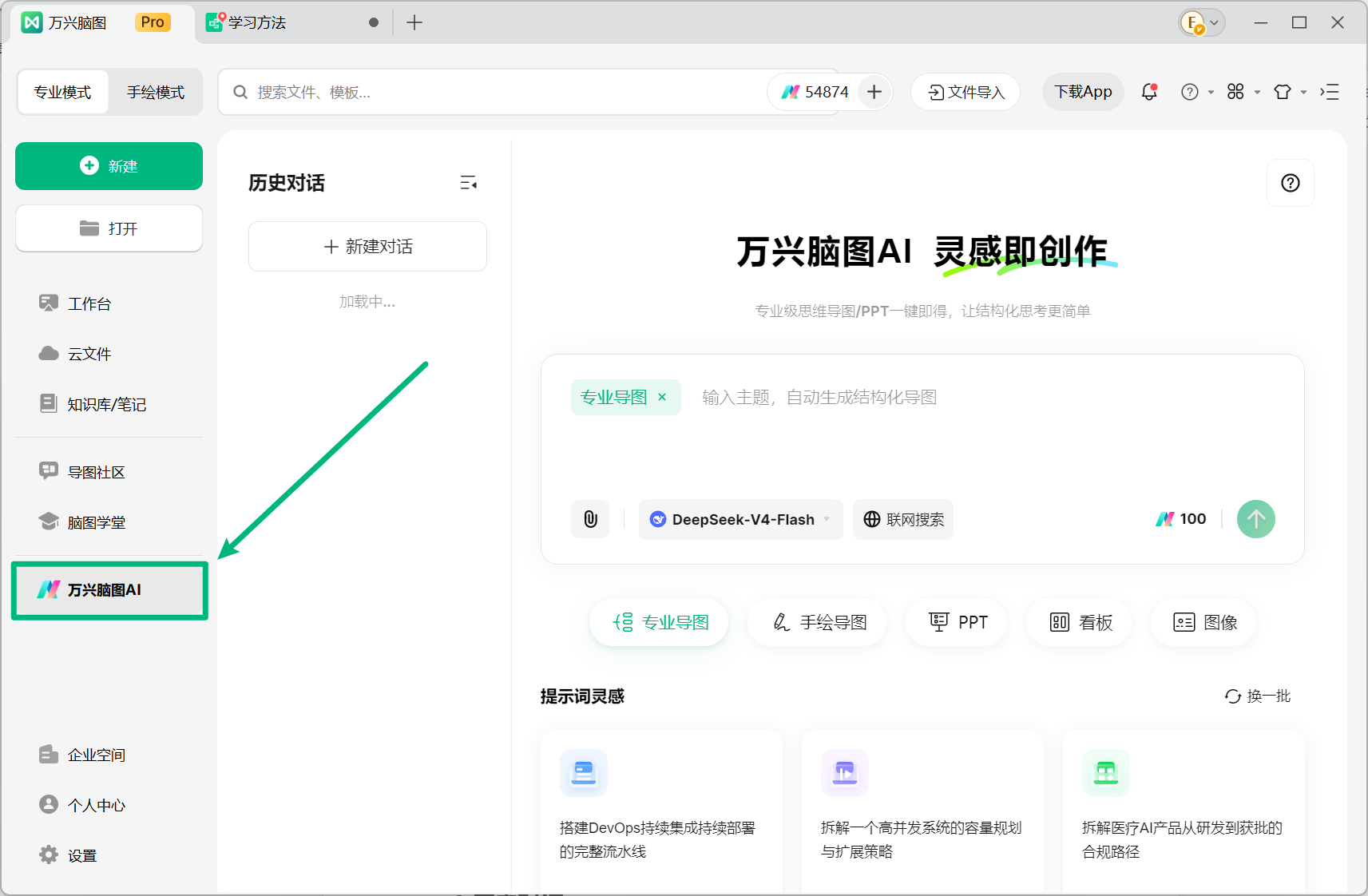Screen dimensions: 1368x896
Task: Switch to 手绘模式 hand-drawn mode
Action: [x=156, y=92]
